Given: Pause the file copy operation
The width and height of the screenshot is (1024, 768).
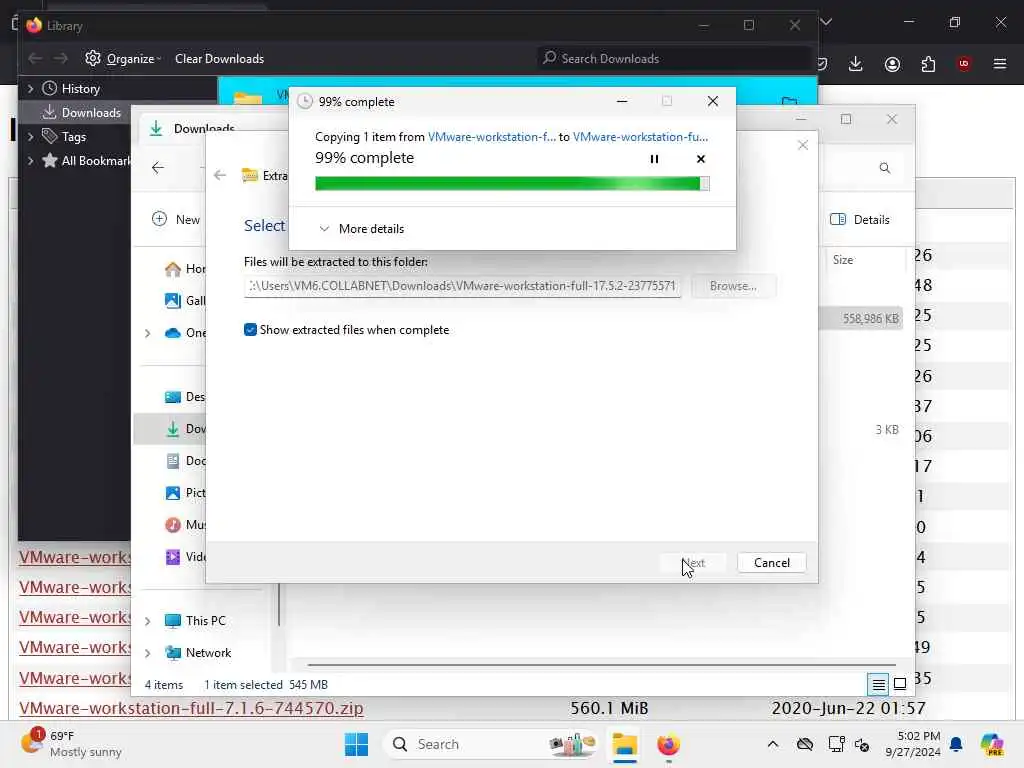Looking at the screenshot, I should pos(654,159).
